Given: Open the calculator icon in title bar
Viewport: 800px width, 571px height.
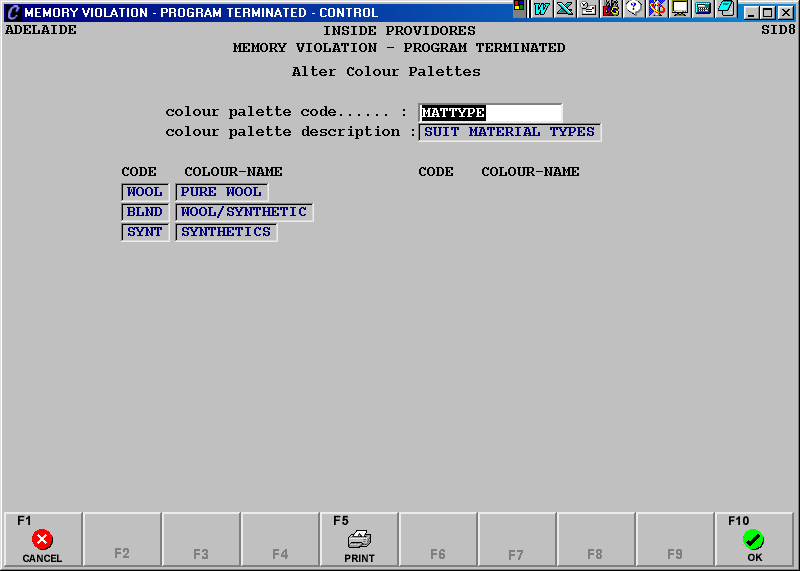Looking at the screenshot, I should (x=703, y=9).
